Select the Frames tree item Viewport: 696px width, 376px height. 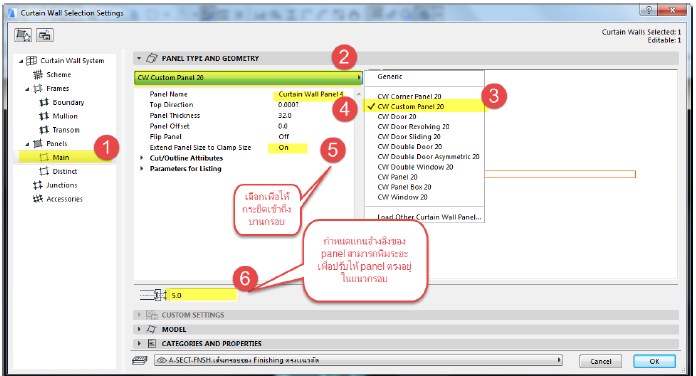[58, 88]
